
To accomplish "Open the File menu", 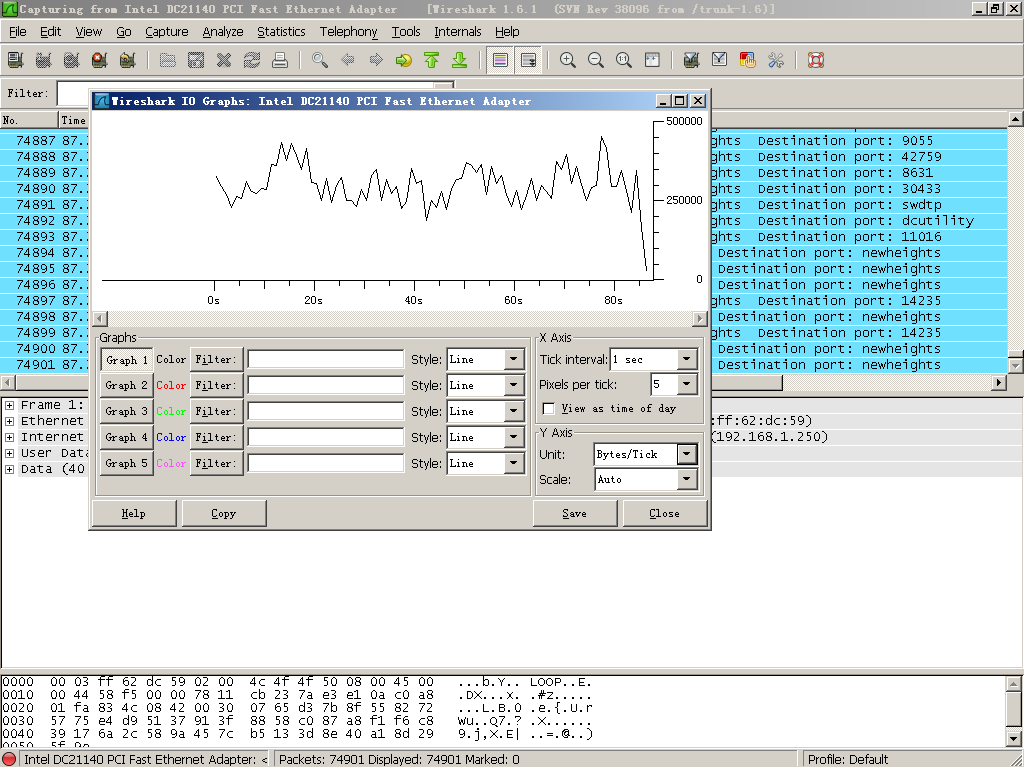I will coord(18,31).
